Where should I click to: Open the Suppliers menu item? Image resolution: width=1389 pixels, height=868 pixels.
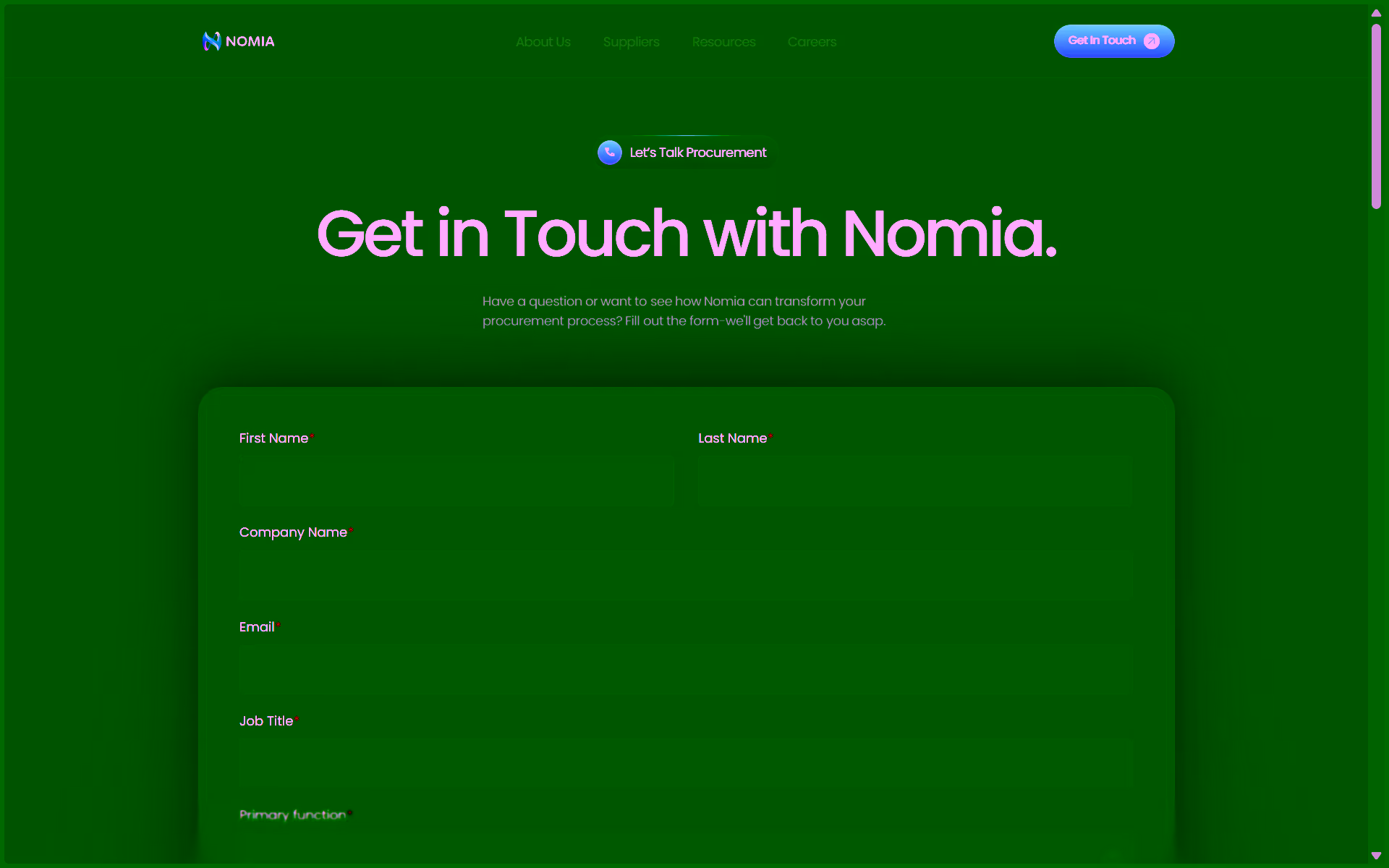point(632,42)
